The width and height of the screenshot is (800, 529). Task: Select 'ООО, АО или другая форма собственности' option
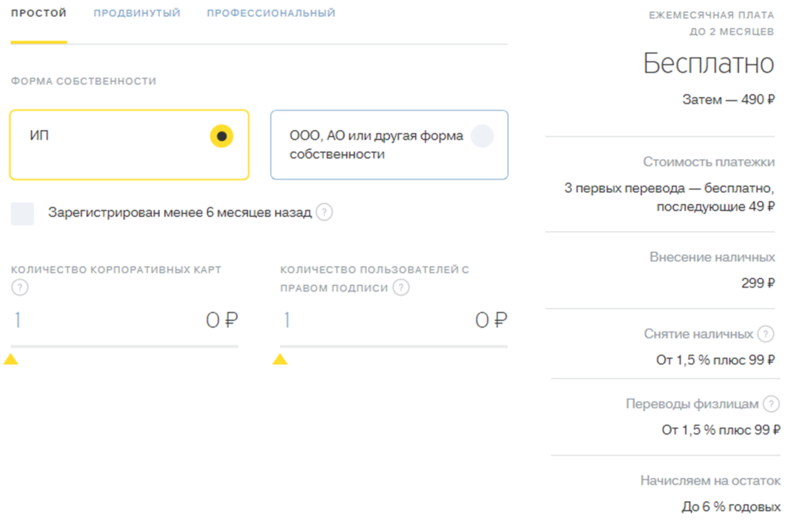(x=482, y=137)
